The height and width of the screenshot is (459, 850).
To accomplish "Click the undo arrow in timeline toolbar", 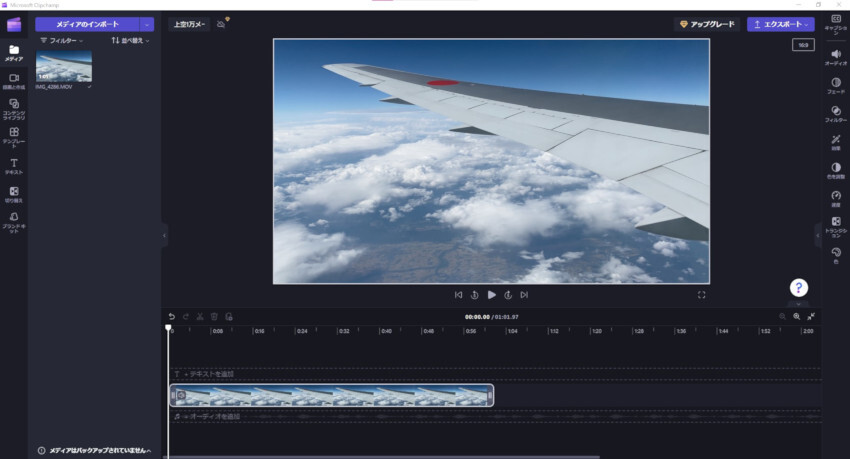I will (x=171, y=316).
